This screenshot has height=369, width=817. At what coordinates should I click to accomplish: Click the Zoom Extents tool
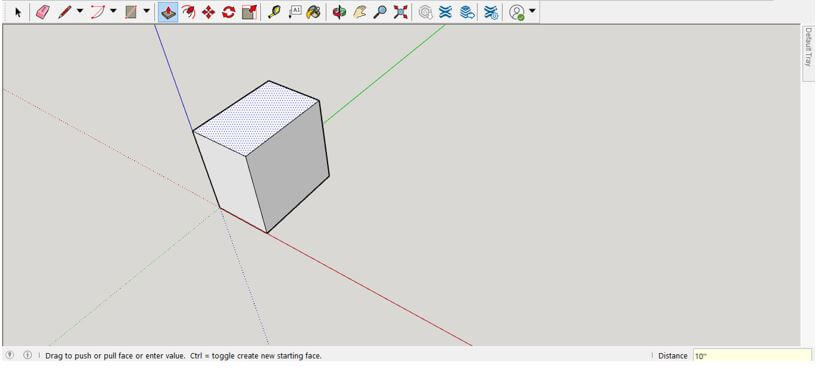tap(401, 13)
